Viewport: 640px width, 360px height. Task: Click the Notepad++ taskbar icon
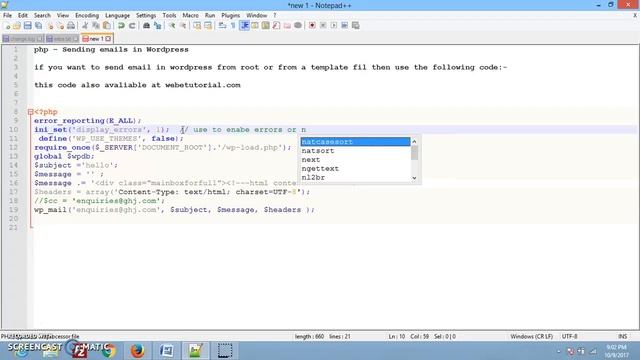click(195, 351)
